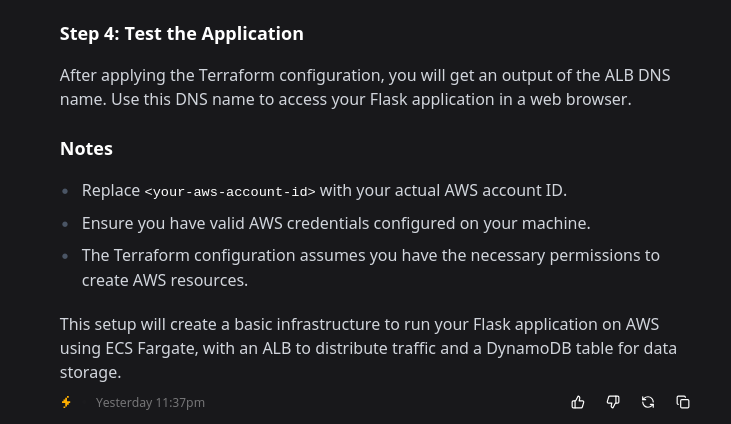The height and width of the screenshot is (424, 731).
Task: Click the thumbs up icon
Action: pyautogui.click(x=578, y=402)
